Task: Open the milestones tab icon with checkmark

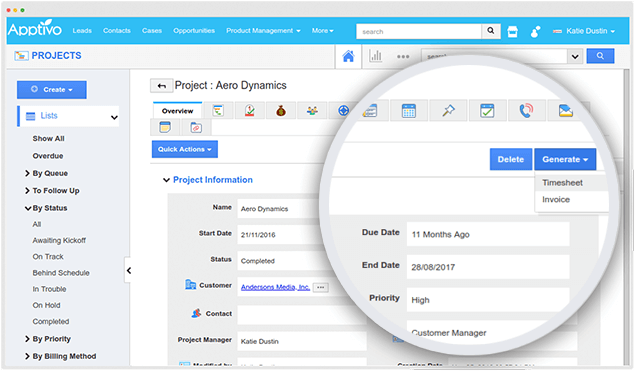Action: [249, 110]
